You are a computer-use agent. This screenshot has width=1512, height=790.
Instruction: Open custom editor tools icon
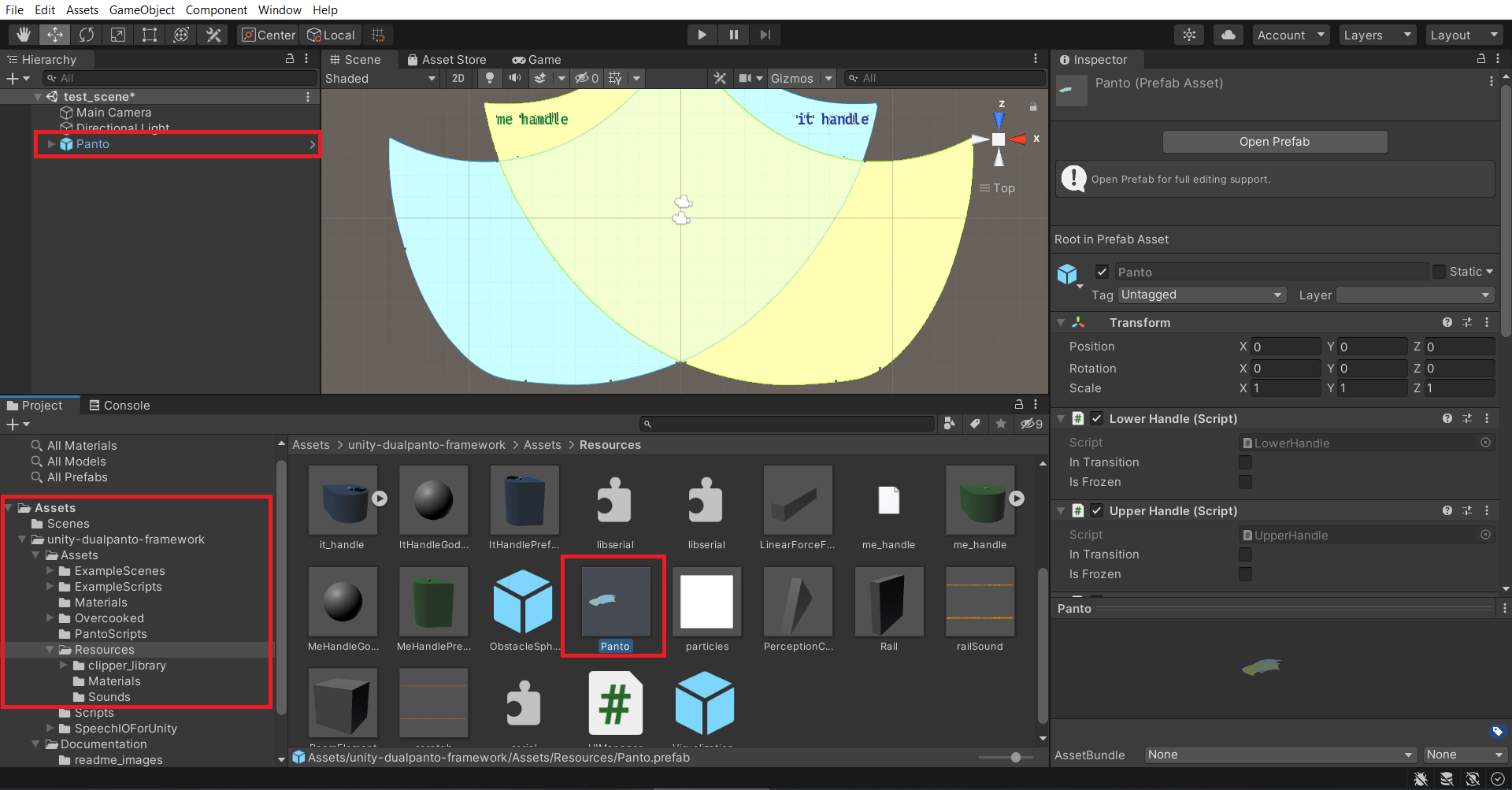[x=213, y=35]
